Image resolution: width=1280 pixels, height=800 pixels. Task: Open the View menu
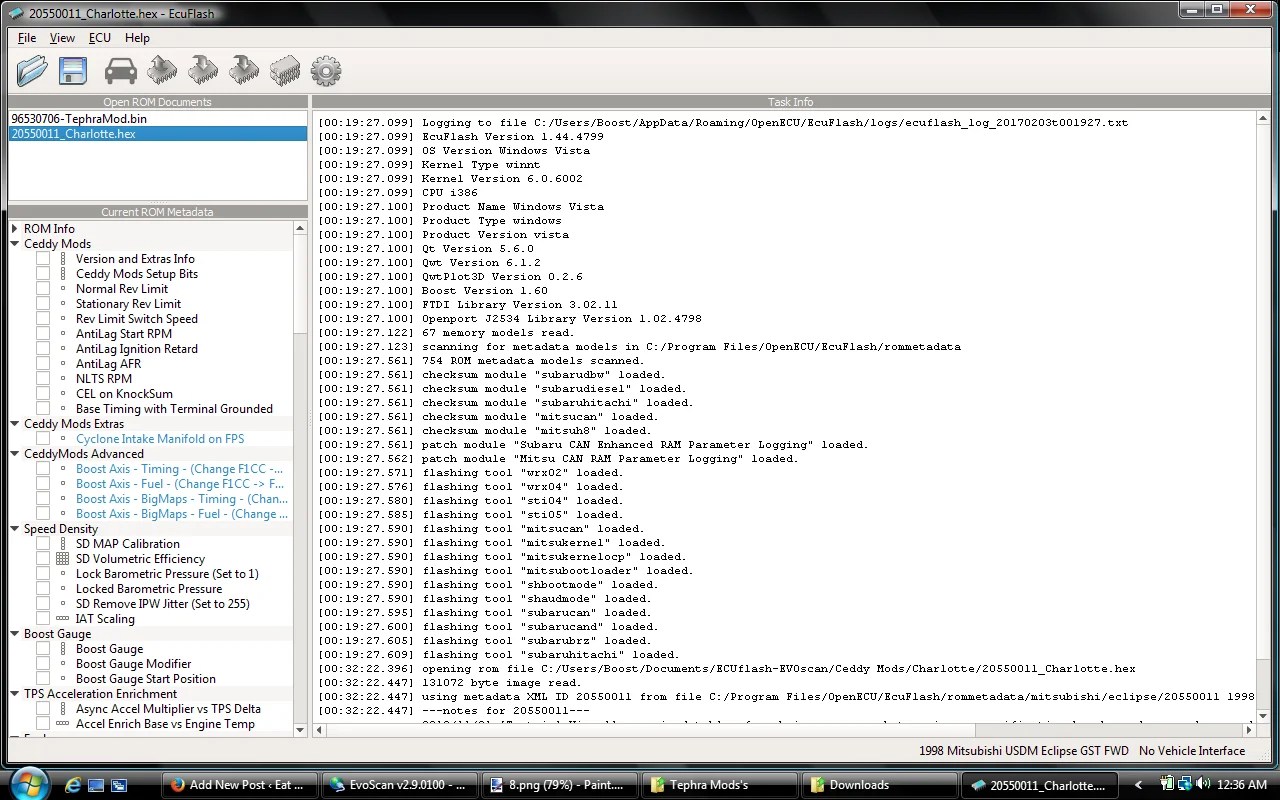click(x=62, y=38)
